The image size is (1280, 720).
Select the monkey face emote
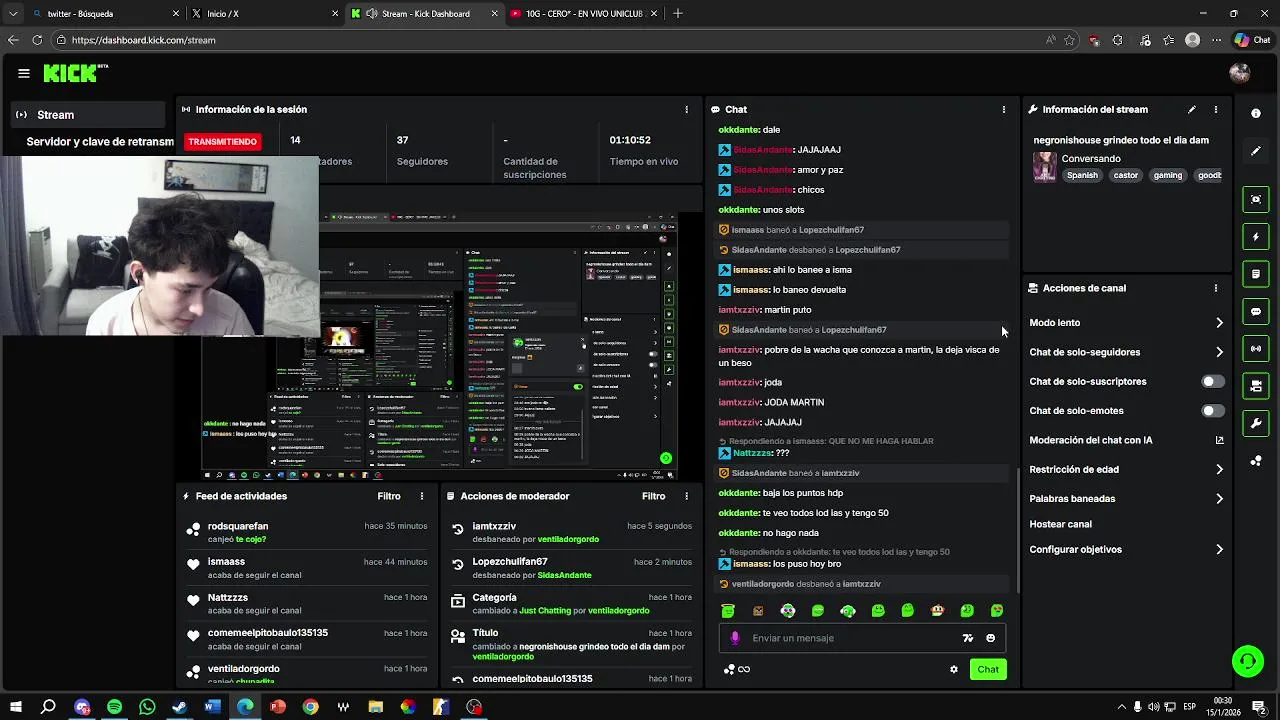click(937, 610)
